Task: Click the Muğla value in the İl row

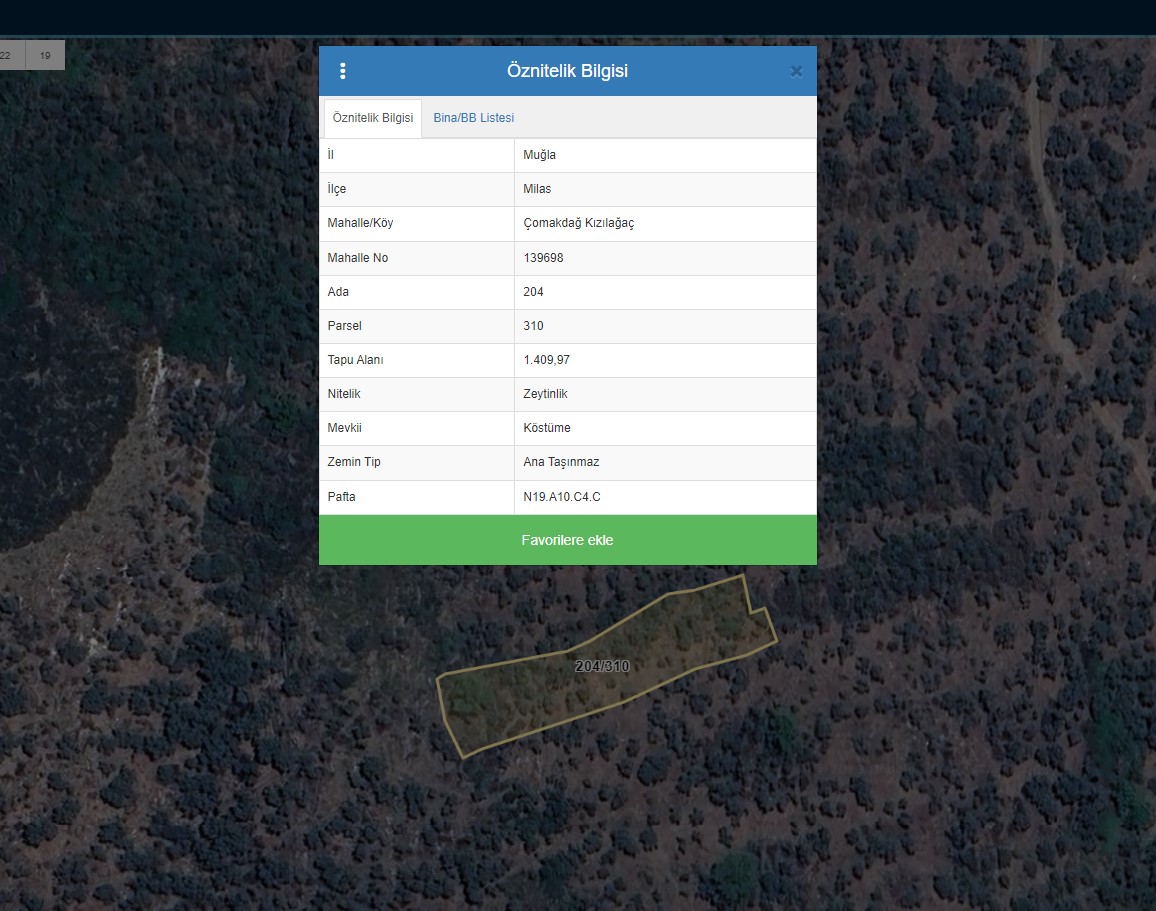Action: pyautogui.click(x=540, y=155)
